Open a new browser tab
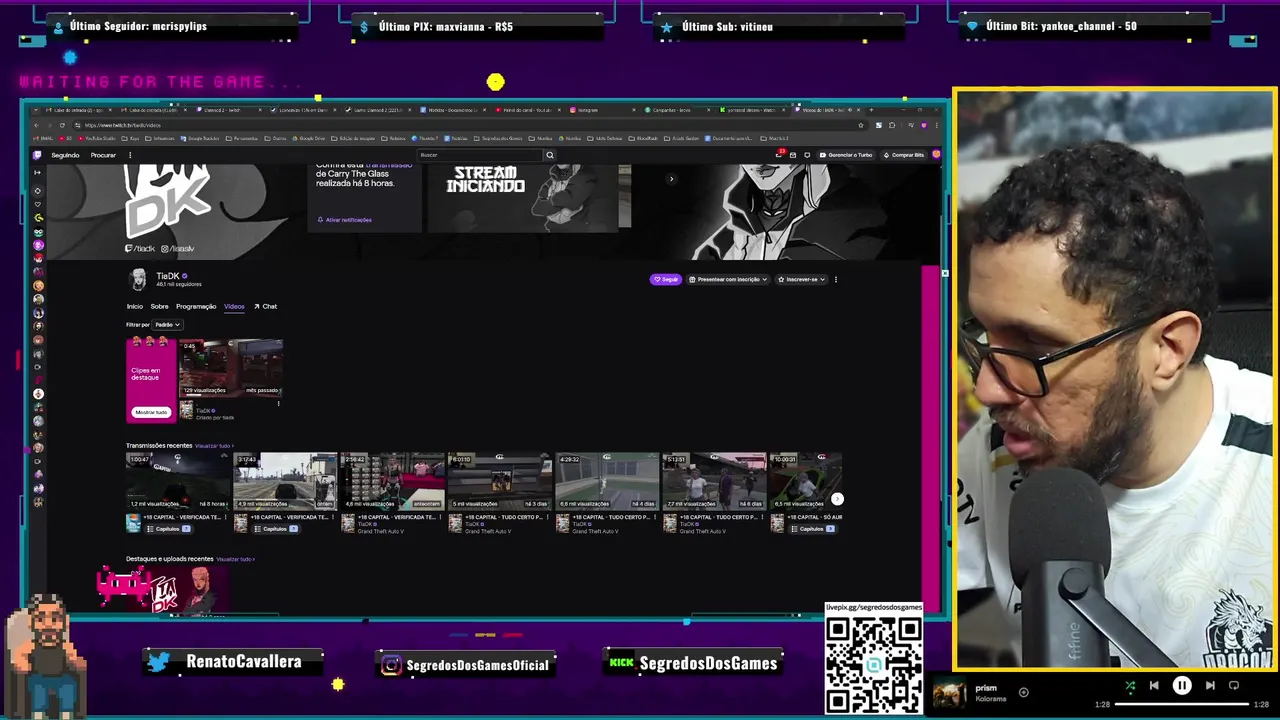Viewport: 1280px width, 720px height. point(871,110)
